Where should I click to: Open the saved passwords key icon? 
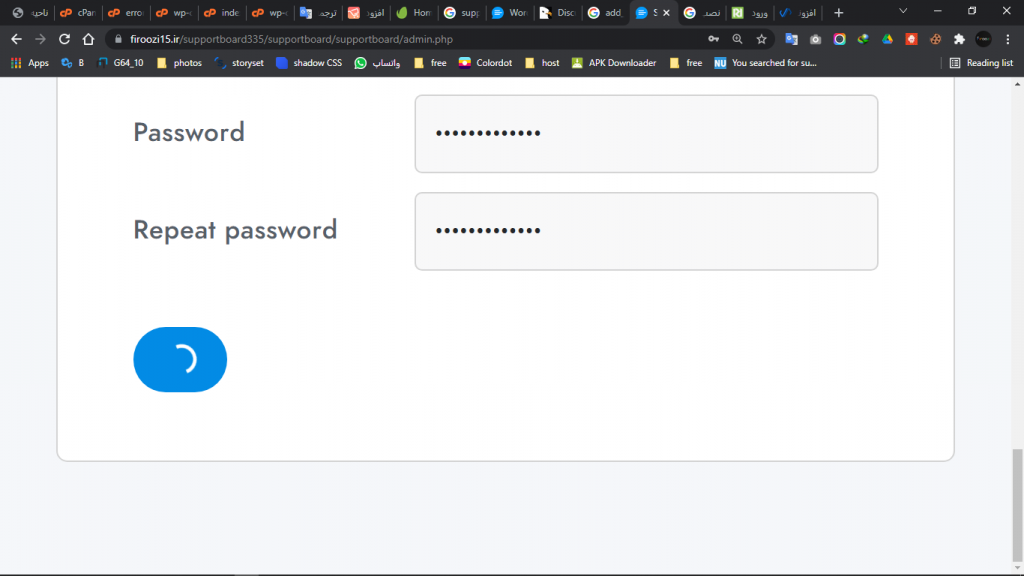713,39
